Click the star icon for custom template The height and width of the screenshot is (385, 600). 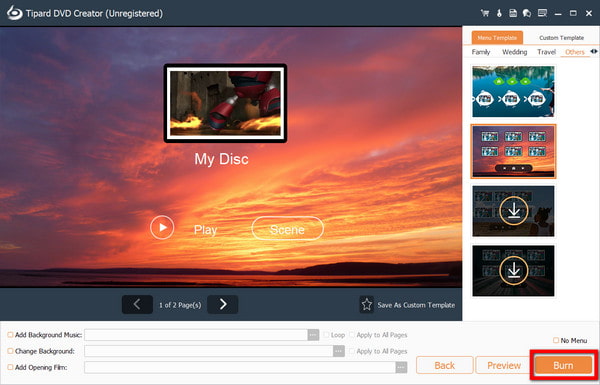[367, 305]
